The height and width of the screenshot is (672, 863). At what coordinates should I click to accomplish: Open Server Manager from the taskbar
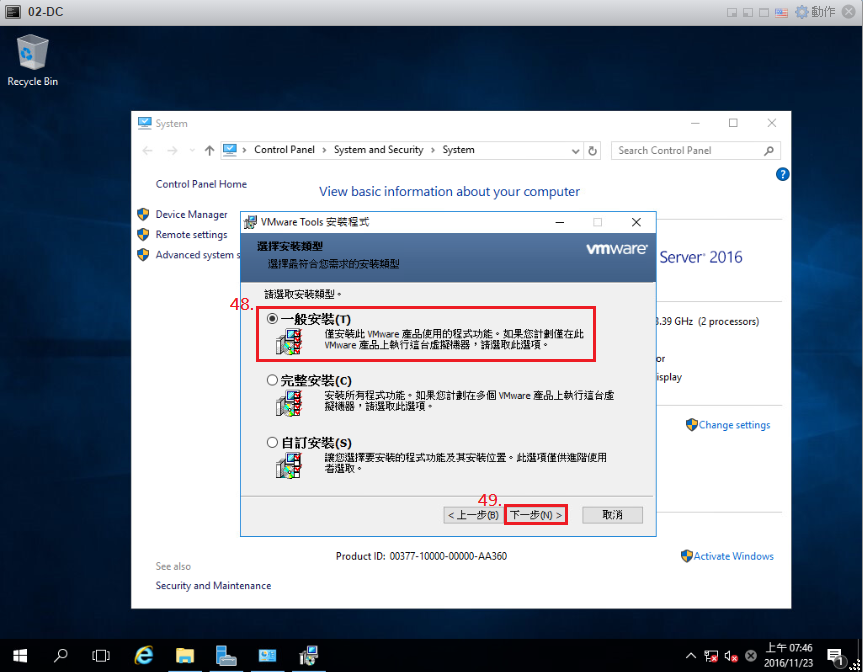(x=226, y=655)
